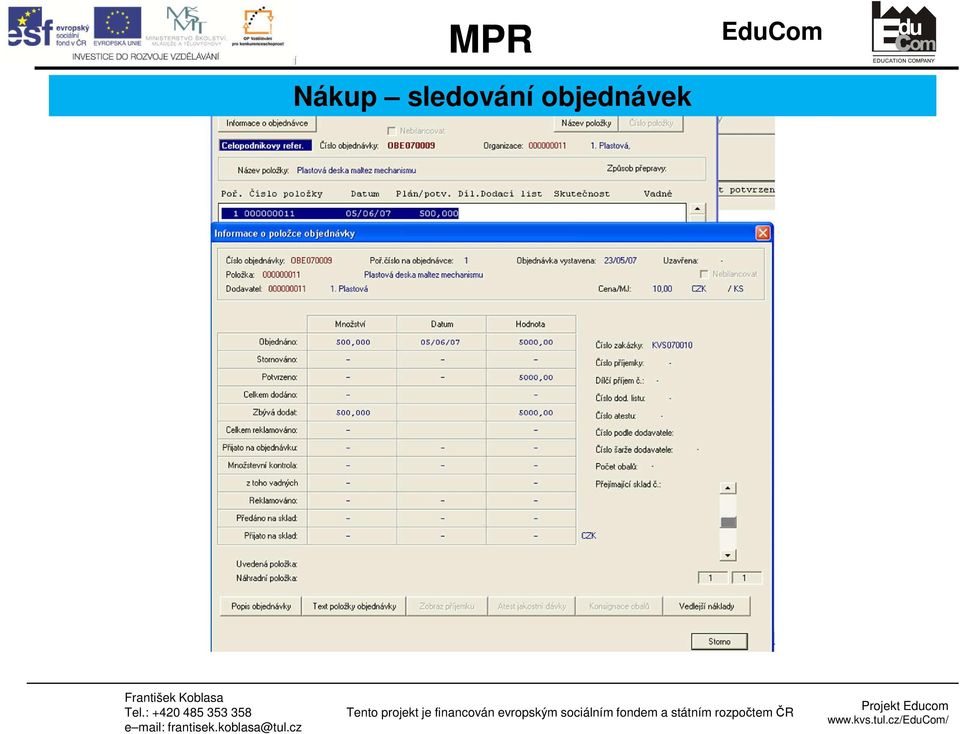Close the Informace o položce objednávky dialog
The width and height of the screenshot is (960, 734).
pos(762,233)
